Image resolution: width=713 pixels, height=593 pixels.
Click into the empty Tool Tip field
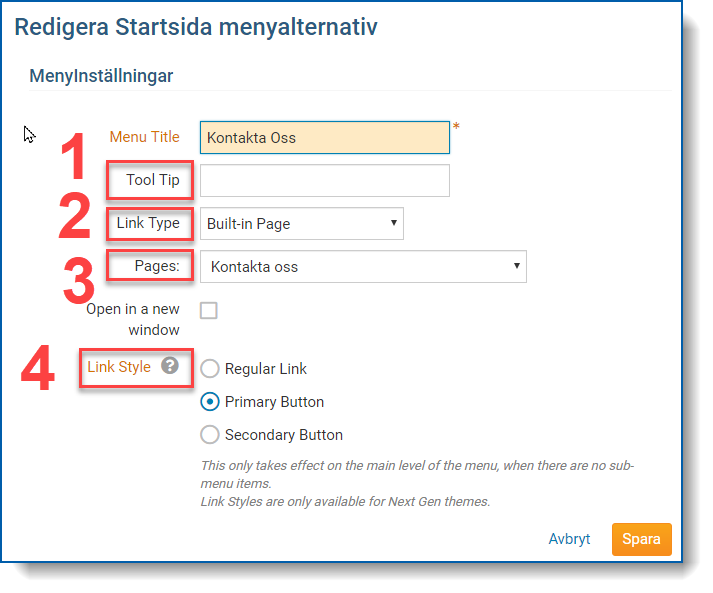(x=325, y=181)
